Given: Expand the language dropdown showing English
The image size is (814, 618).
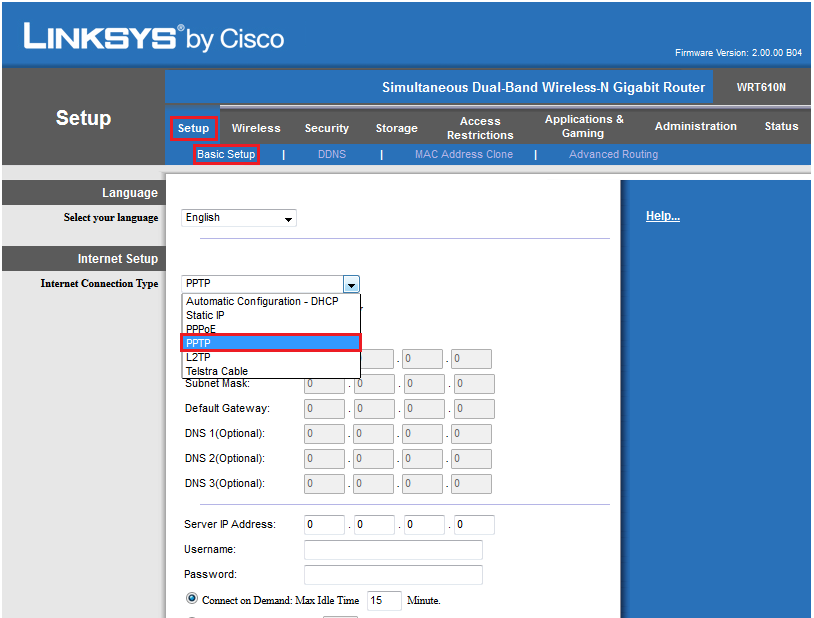Looking at the screenshot, I should [x=239, y=218].
